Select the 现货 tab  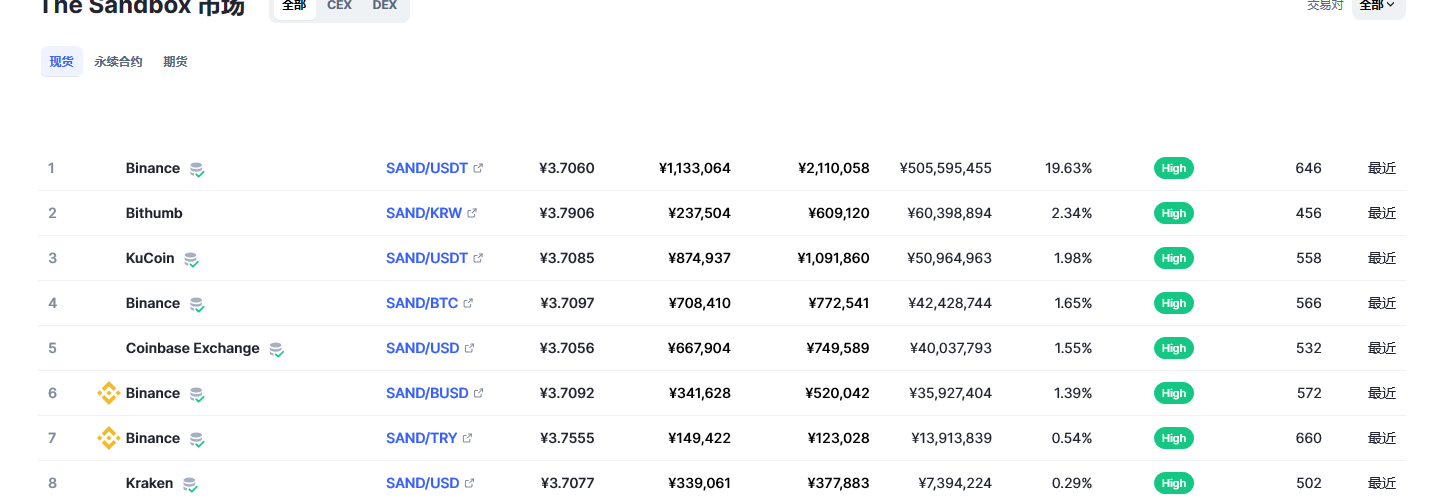[62, 62]
